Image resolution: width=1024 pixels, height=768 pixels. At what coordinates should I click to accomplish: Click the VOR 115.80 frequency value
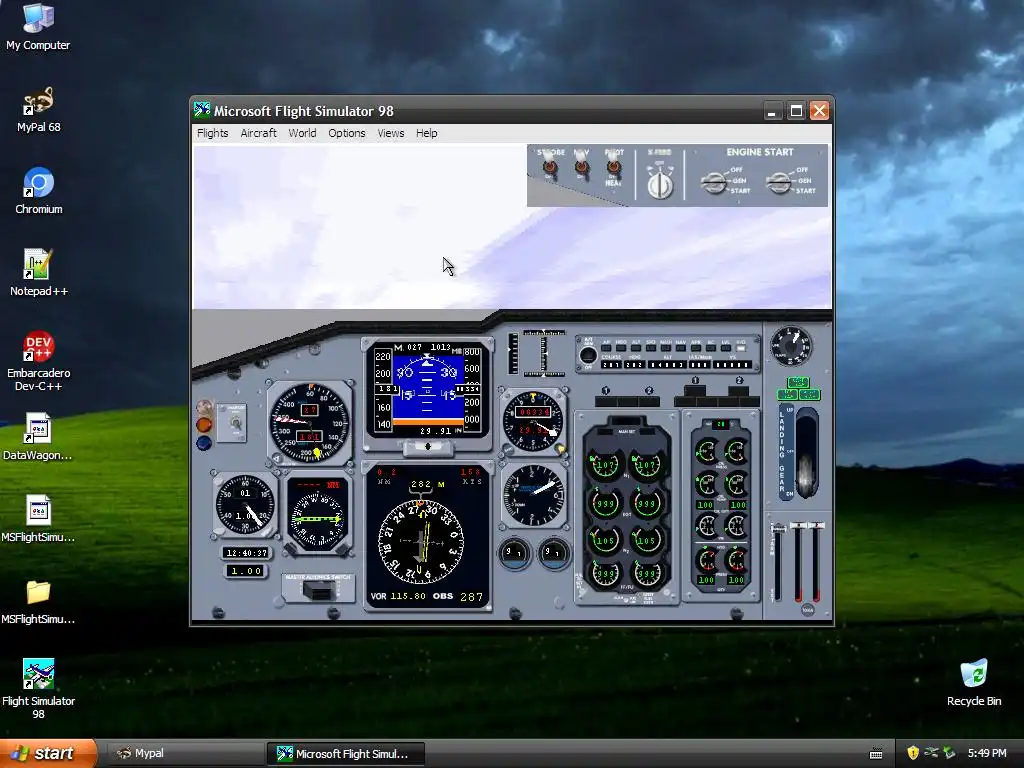click(408, 596)
